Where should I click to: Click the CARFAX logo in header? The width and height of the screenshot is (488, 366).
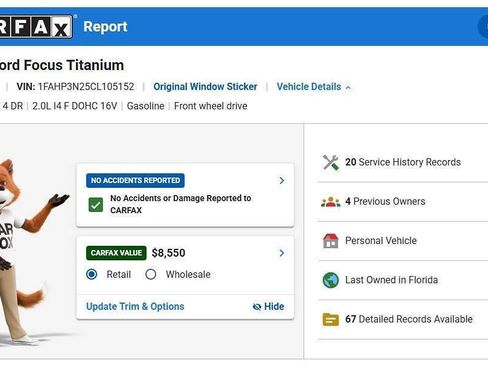tap(36, 27)
